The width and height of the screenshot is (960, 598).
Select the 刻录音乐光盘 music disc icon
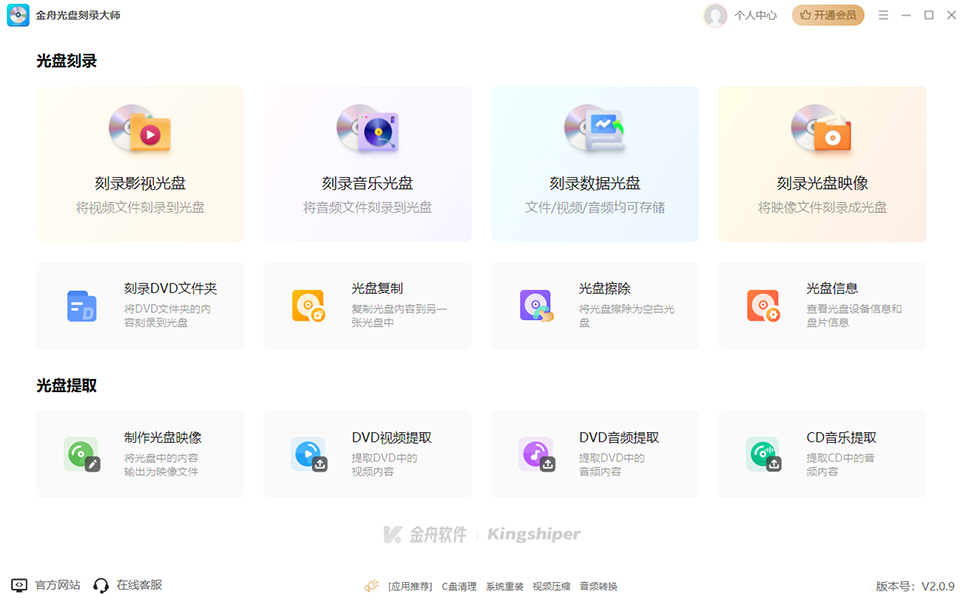[367, 130]
